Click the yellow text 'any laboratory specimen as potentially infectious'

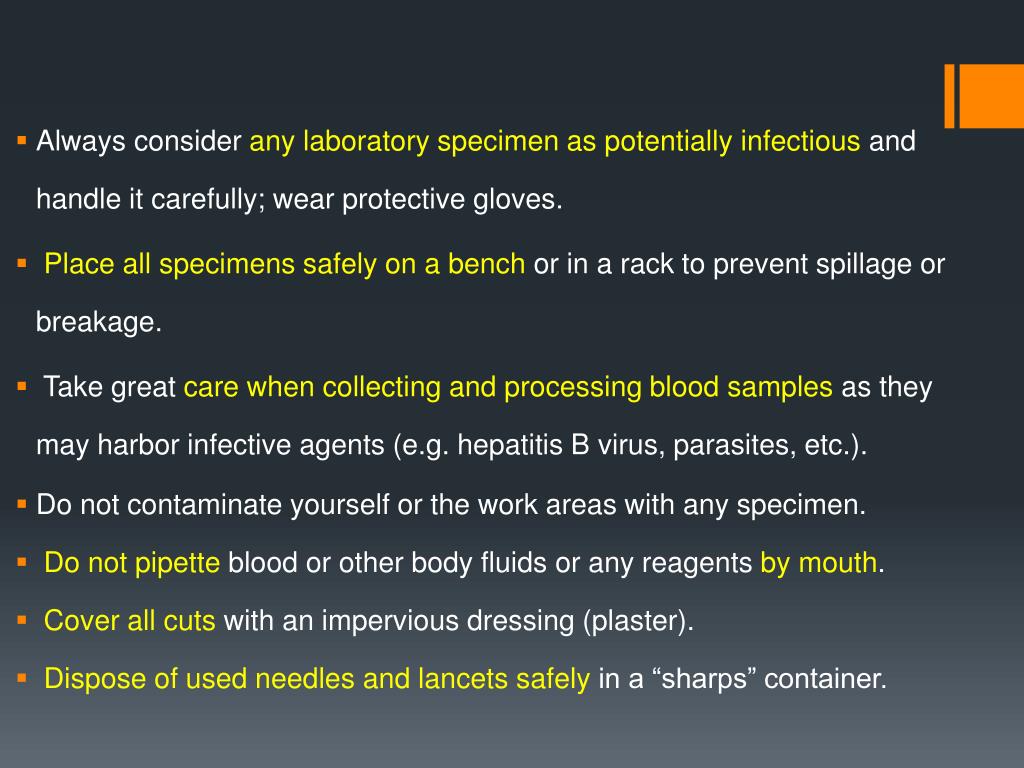tap(554, 142)
